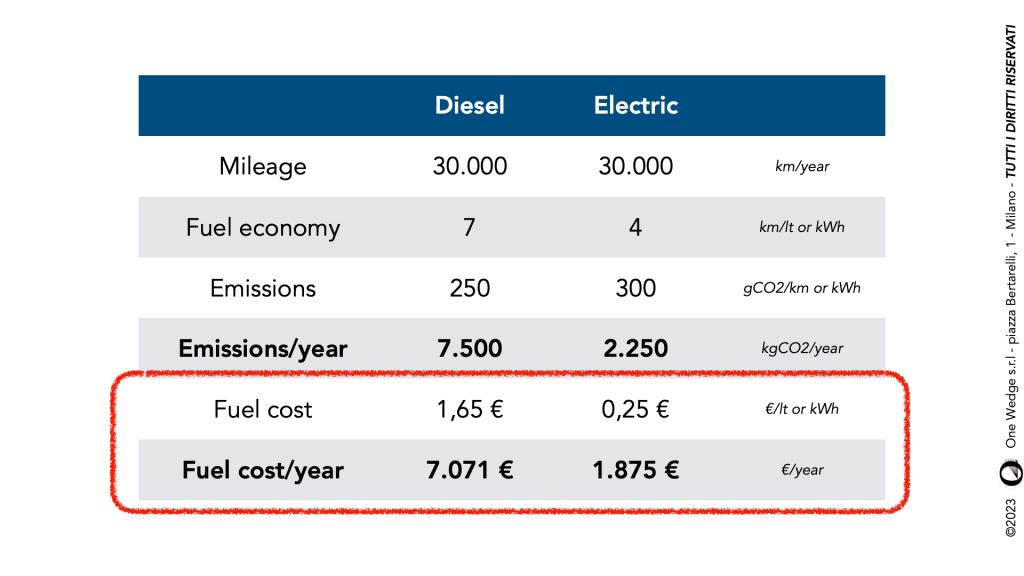Select the Emissions/year row label
Viewport: 1024px width, 576px height.
coord(263,349)
